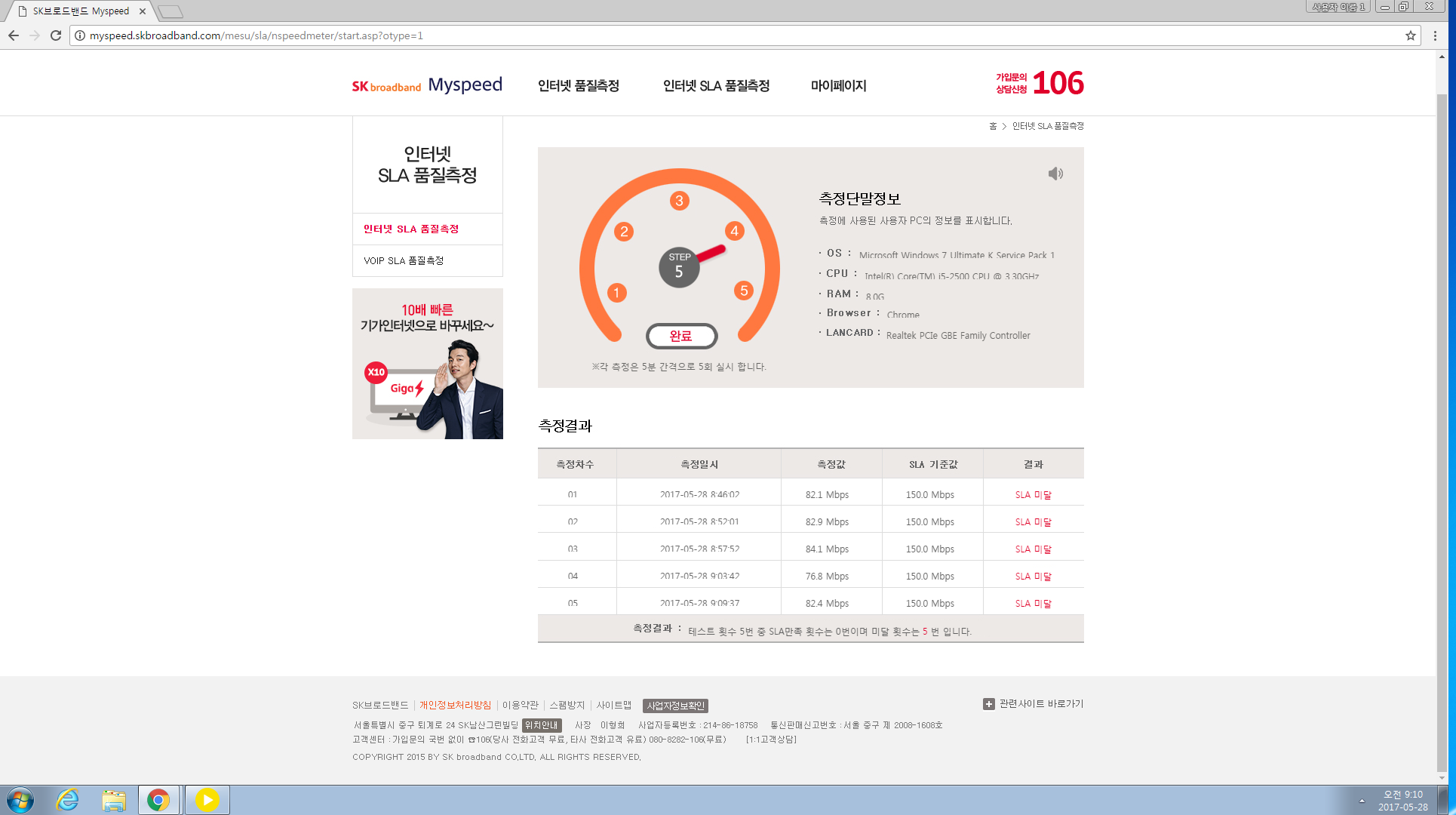Reload the page with refresh icon
This screenshot has height=815, width=1456.
coord(55,35)
